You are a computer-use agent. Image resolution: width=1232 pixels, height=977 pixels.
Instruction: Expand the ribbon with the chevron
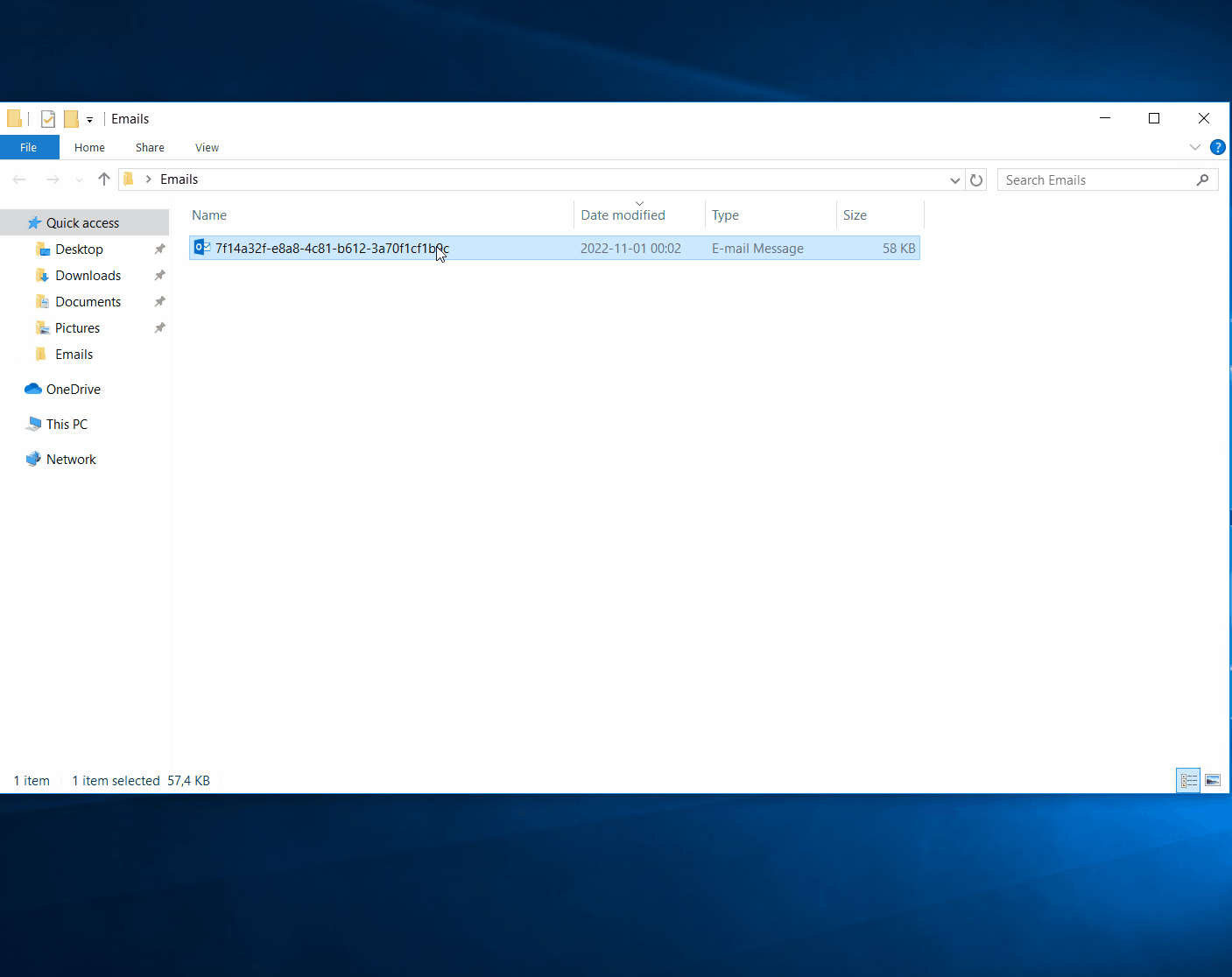(1194, 147)
